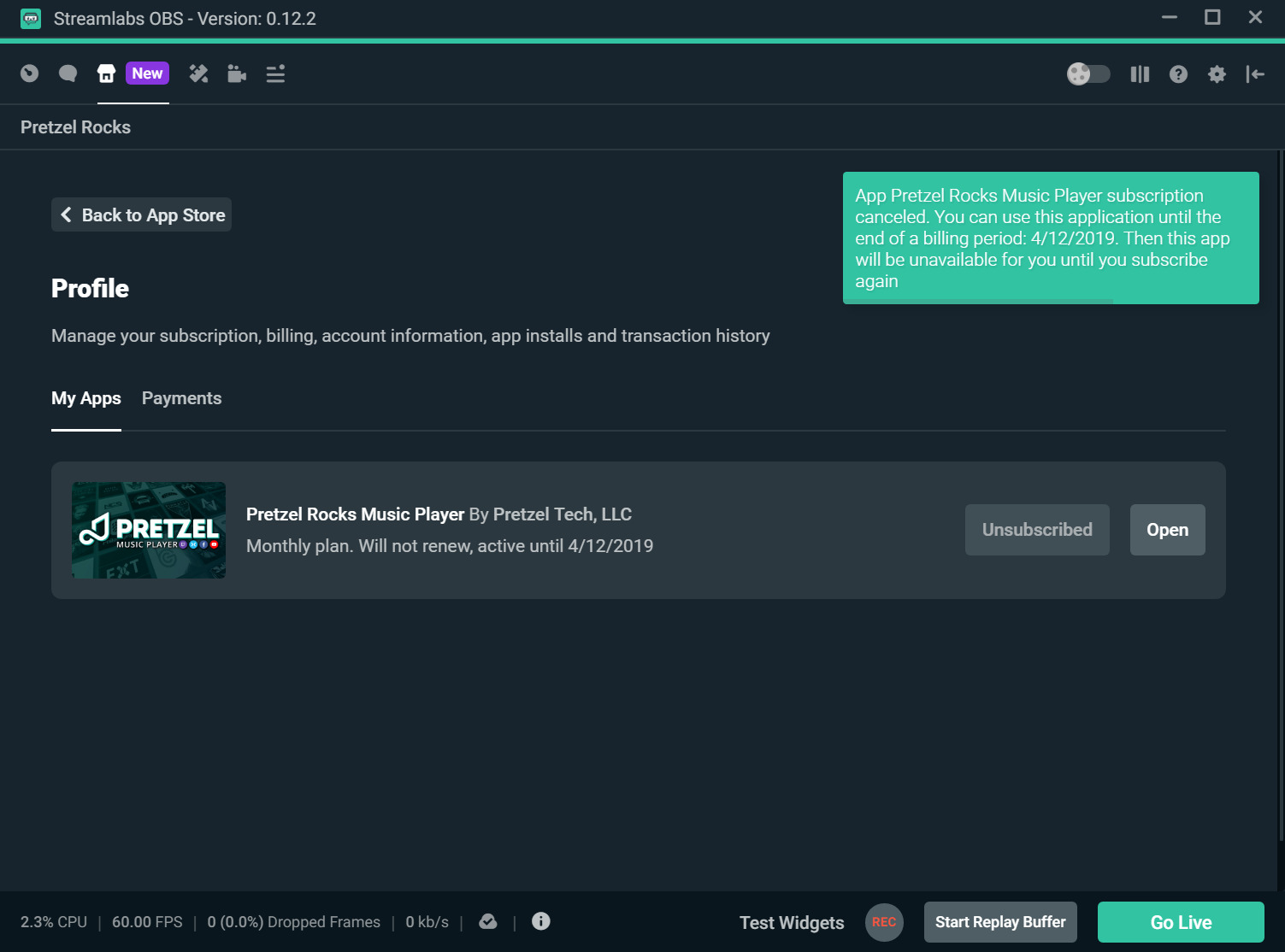Click the Pretzel Rocks page title
Image resolution: width=1285 pixels, height=952 pixels.
click(x=75, y=127)
